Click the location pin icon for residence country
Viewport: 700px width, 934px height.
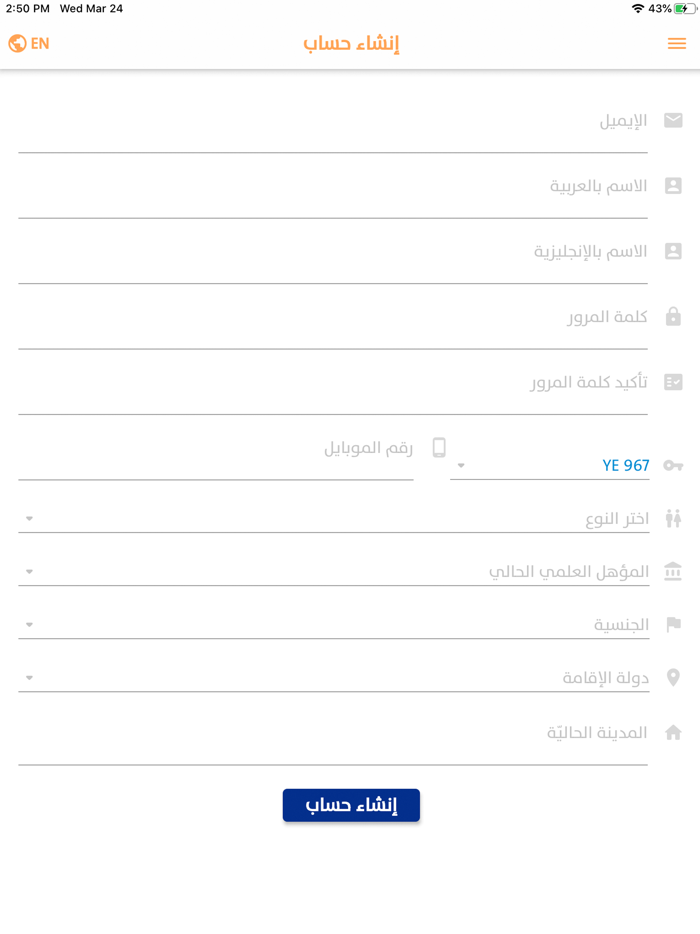[673, 677]
